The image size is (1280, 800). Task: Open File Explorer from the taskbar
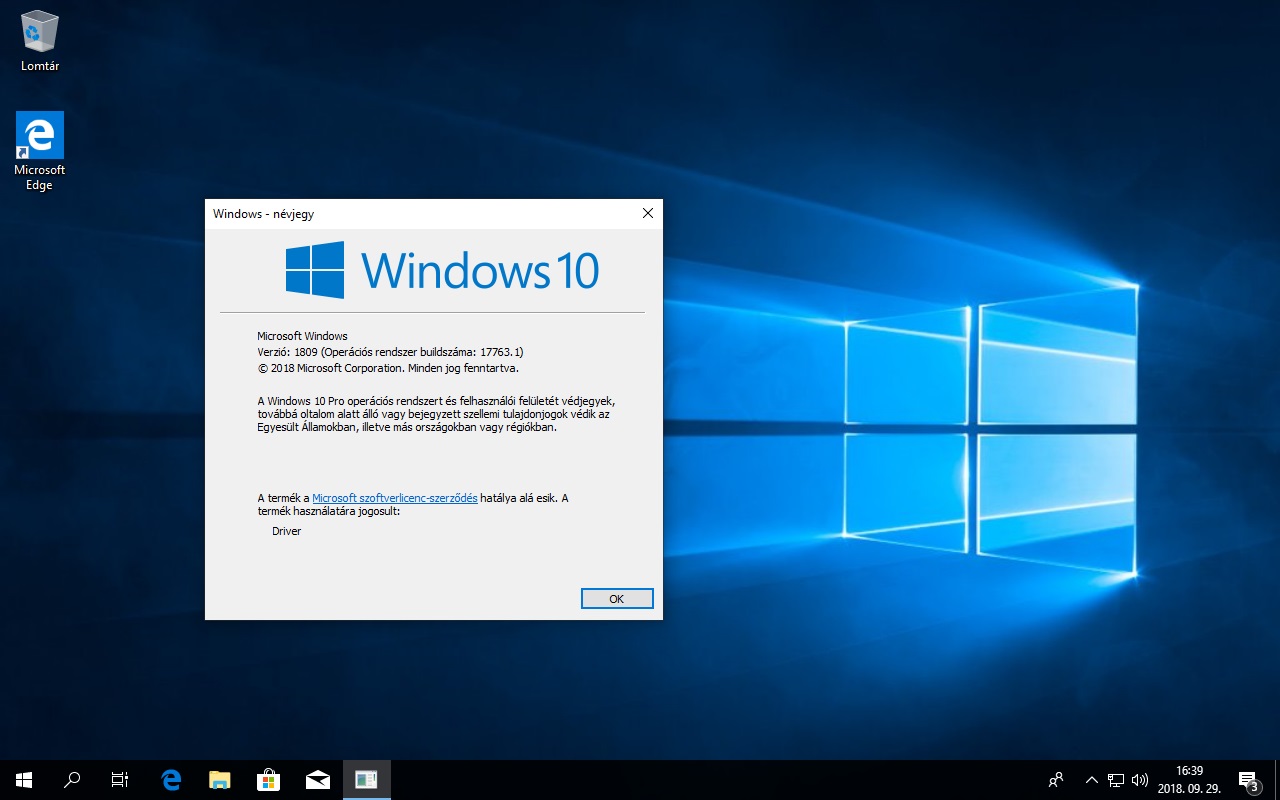(x=220, y=780)
